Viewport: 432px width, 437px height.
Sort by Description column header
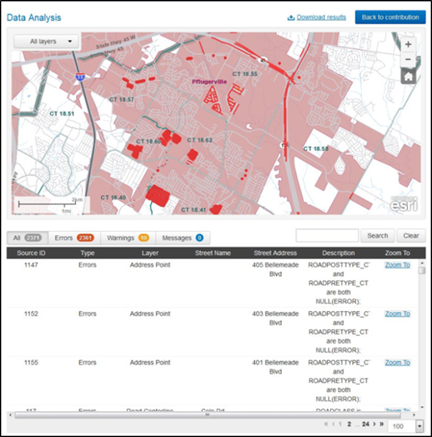point(338,253)
